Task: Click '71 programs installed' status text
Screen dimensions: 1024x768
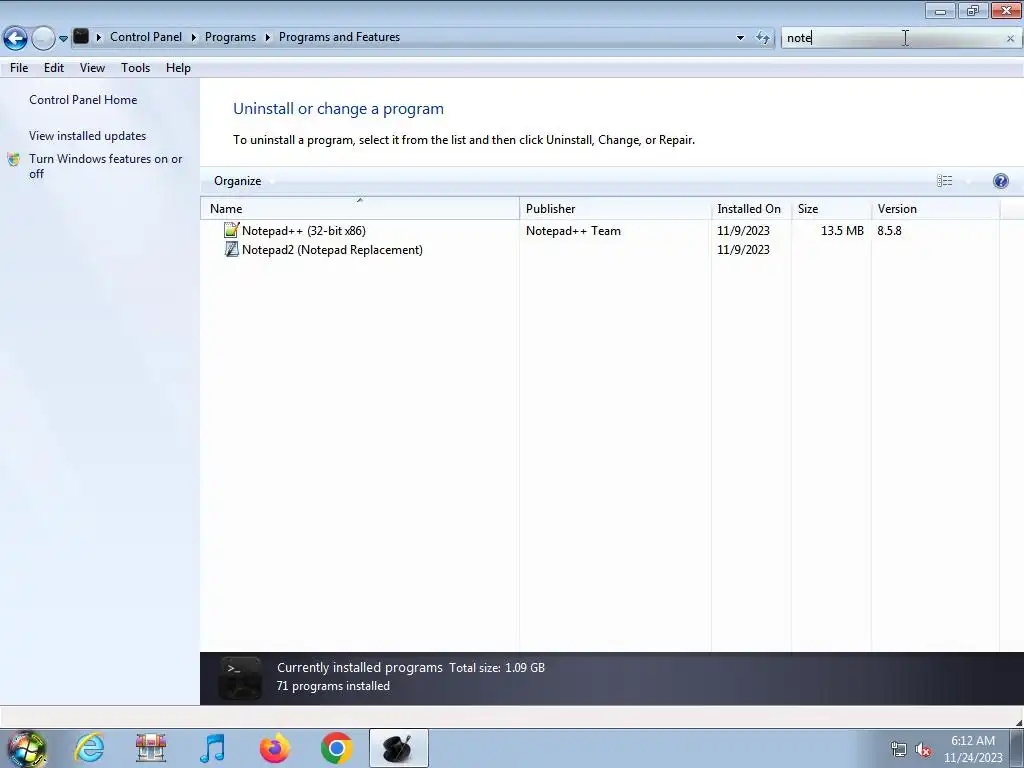Action: (333, 686)
